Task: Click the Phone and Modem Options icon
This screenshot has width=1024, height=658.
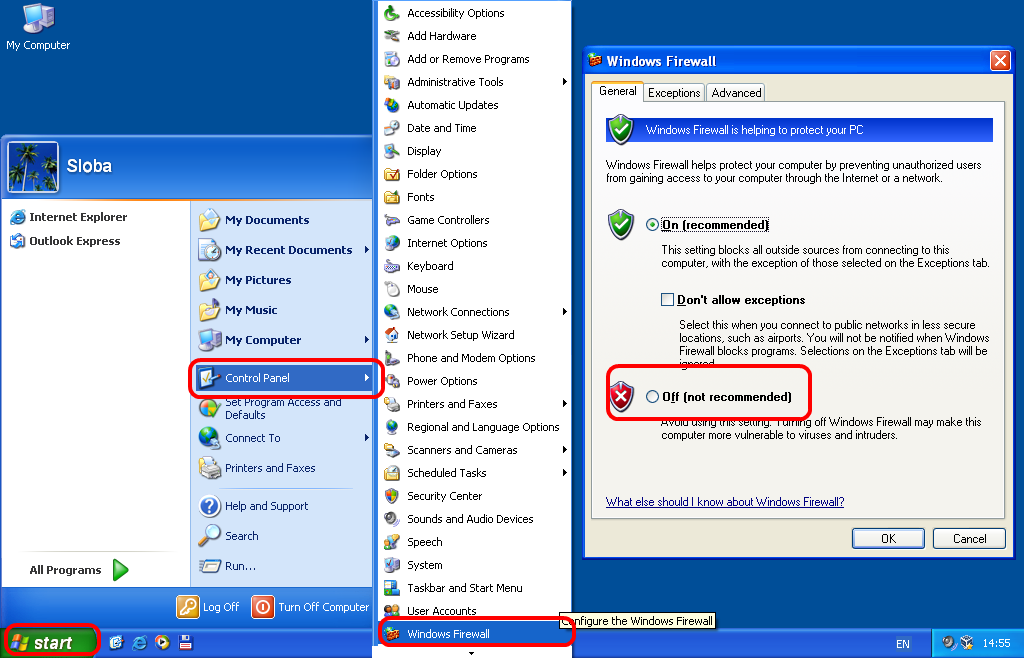Action: (x=392, y=358)
